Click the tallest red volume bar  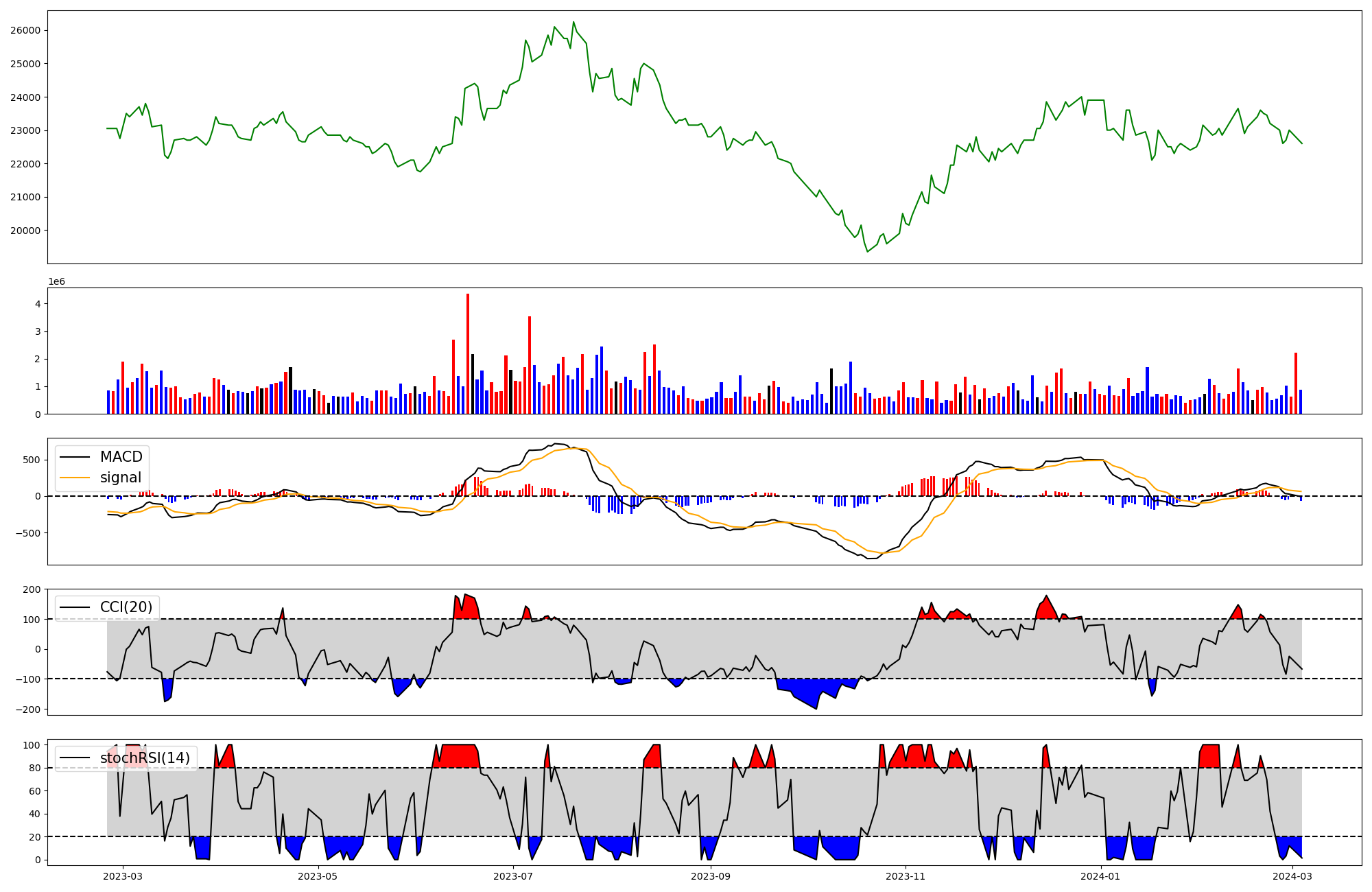[468, 353]
